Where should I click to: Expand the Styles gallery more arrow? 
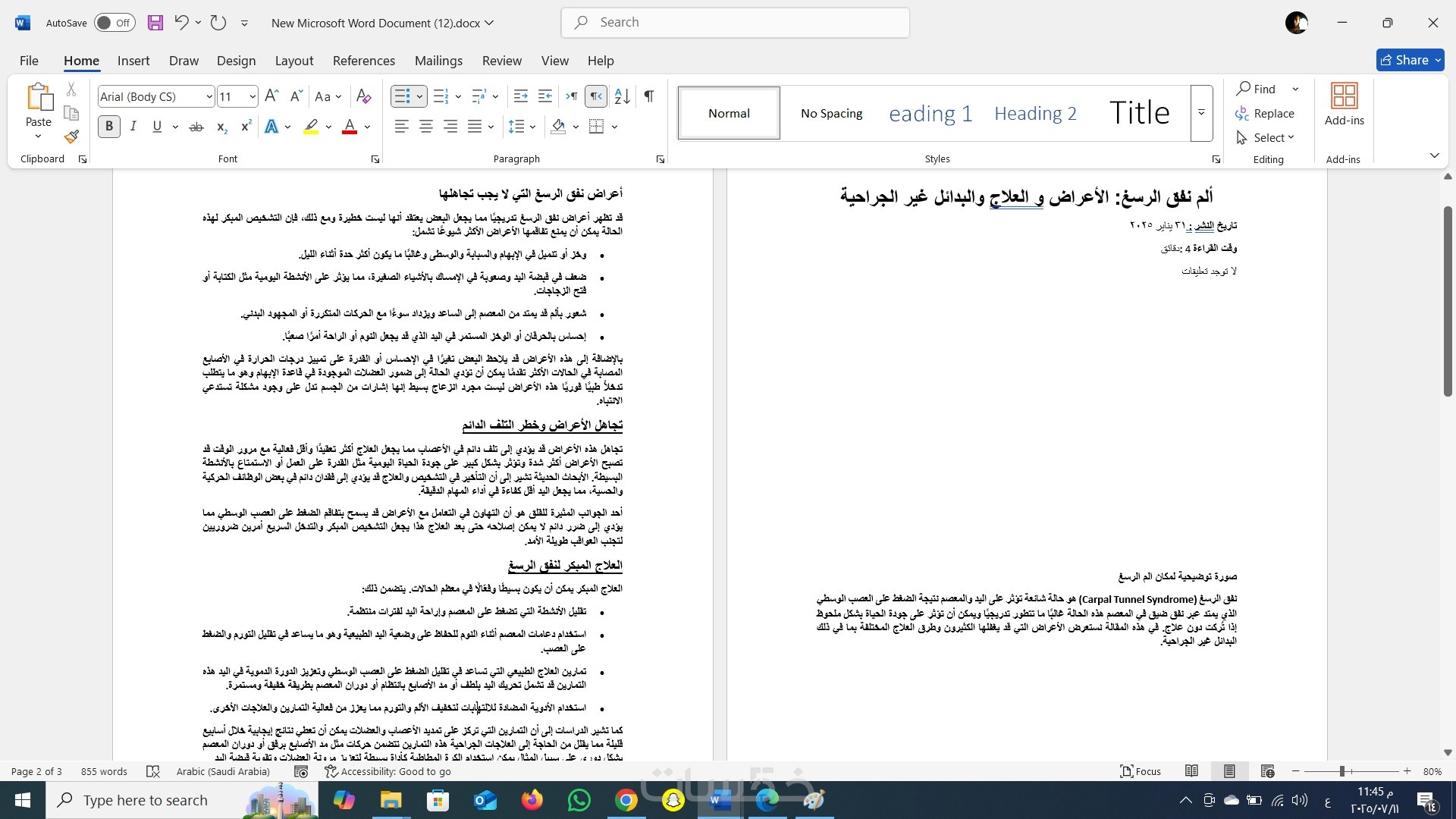pos(1201,113)
